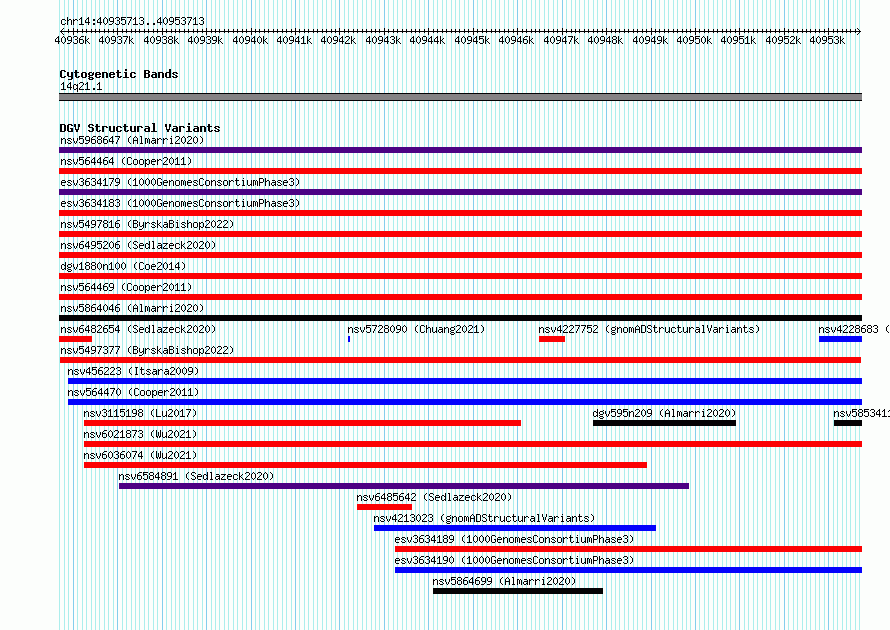Click the nsv6495206 (Sedlazeck2020) label
890x630 pixels.
(138, 245)
